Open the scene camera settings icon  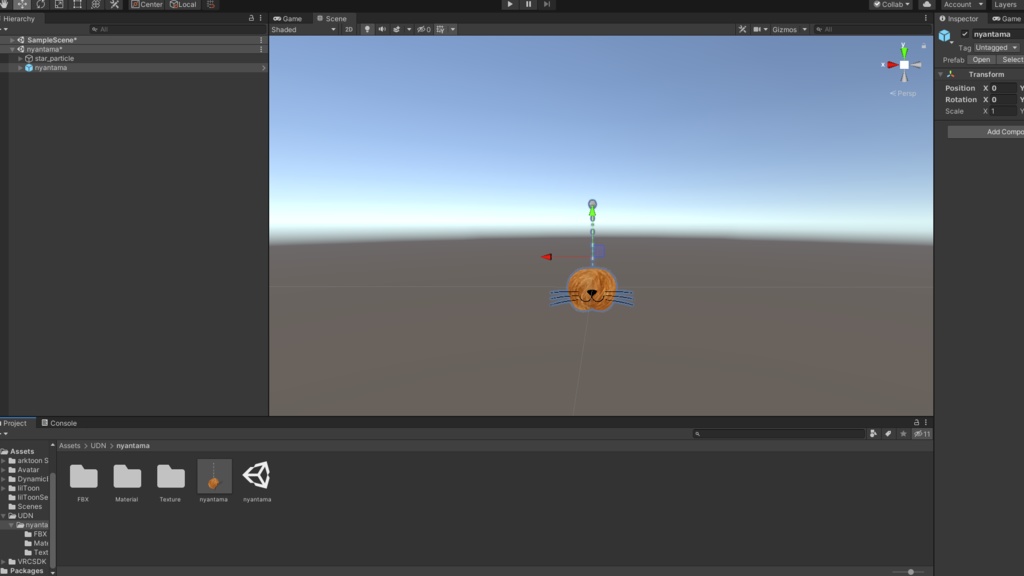760,29
